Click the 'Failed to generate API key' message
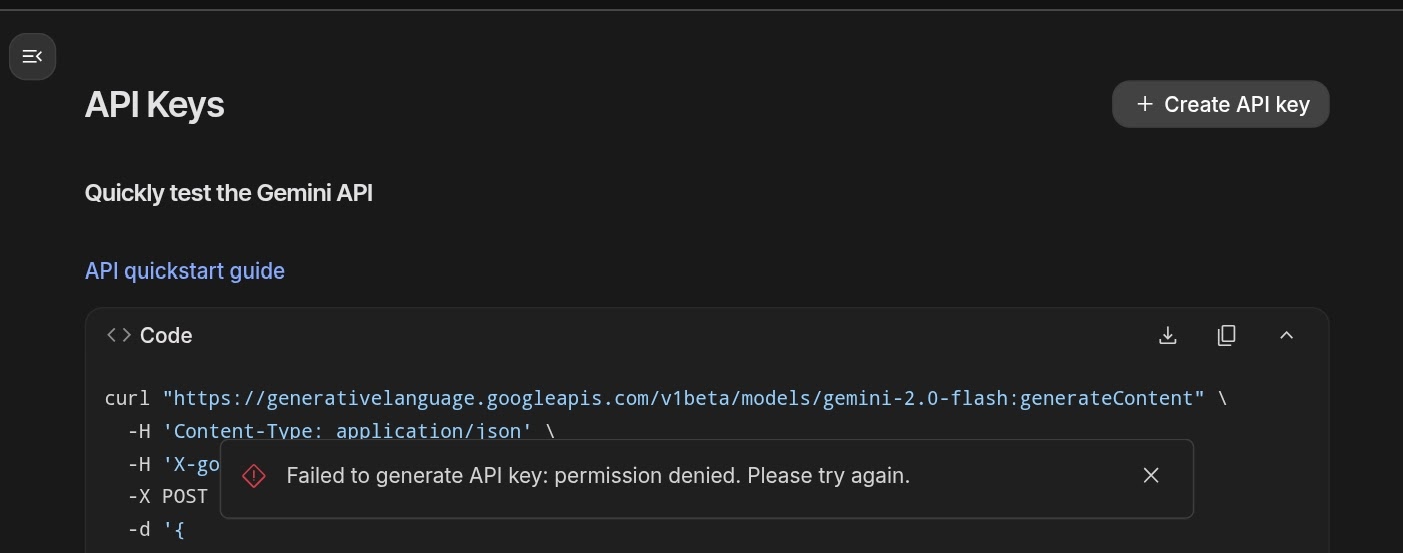Image resolution: width=1403 pixels, height=553 pixels. [598, 475]
